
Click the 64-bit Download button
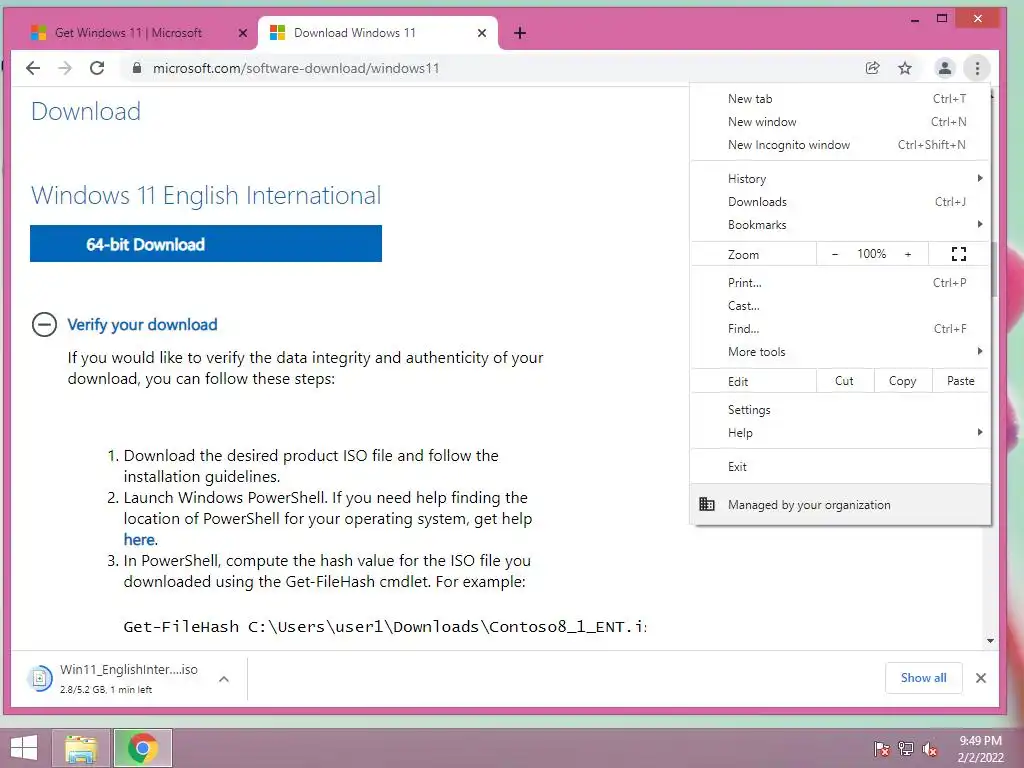pyautogui.click(x=206, y=244)
